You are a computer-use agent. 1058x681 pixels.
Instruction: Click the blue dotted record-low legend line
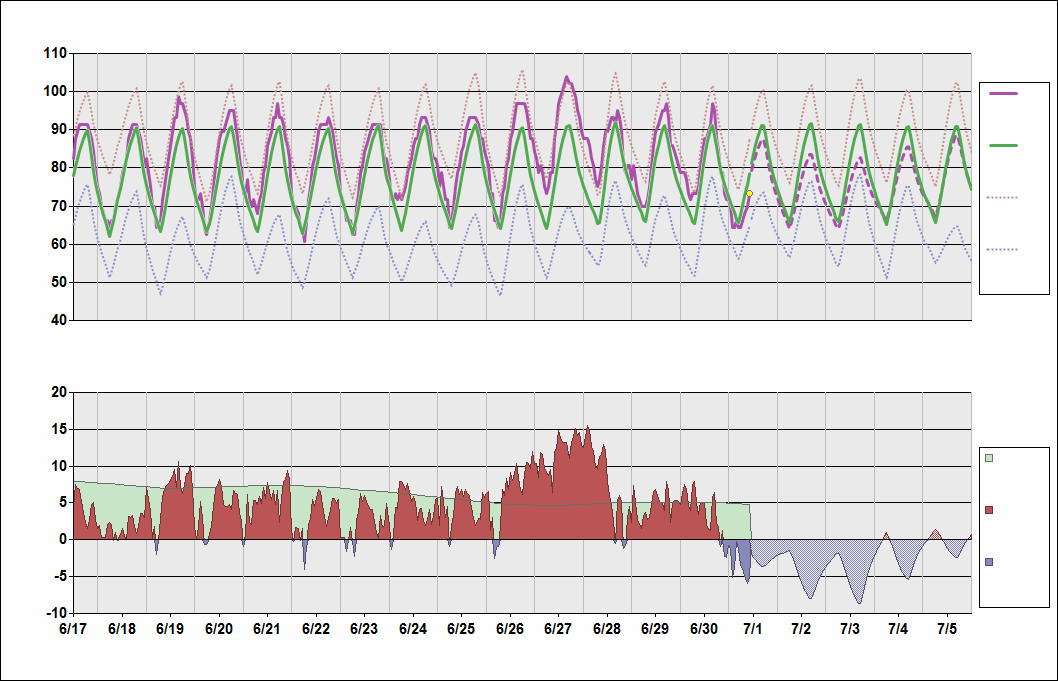pos(1002,250)
